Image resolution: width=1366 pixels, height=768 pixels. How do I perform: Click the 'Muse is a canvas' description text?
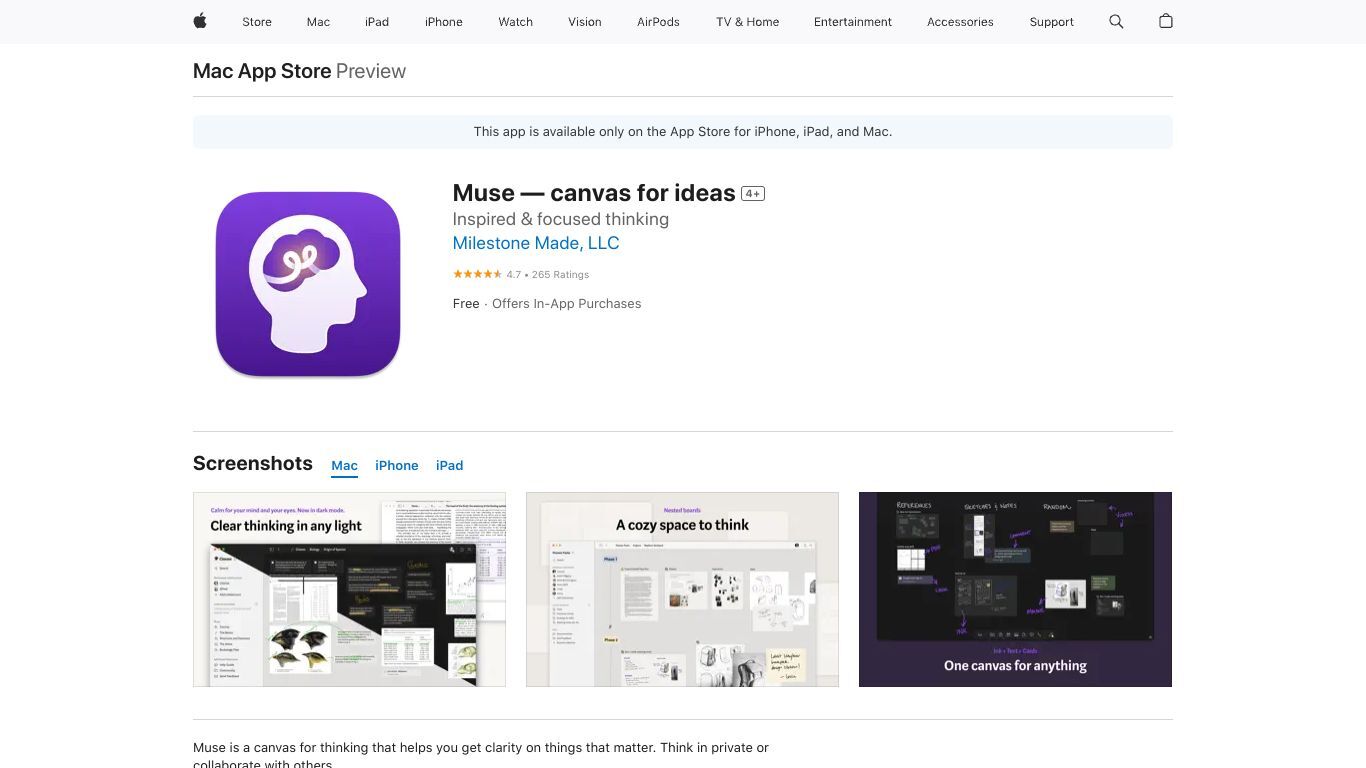[481, 755]
